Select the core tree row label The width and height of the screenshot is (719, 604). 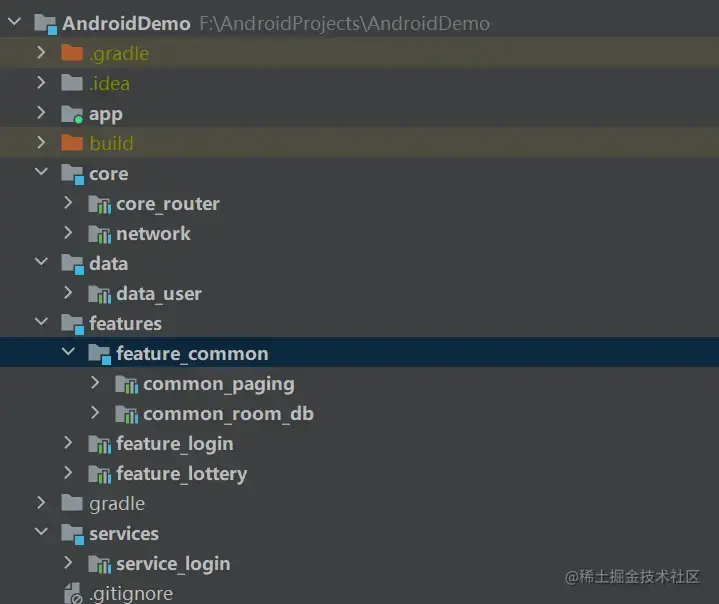tap(109, 174)
